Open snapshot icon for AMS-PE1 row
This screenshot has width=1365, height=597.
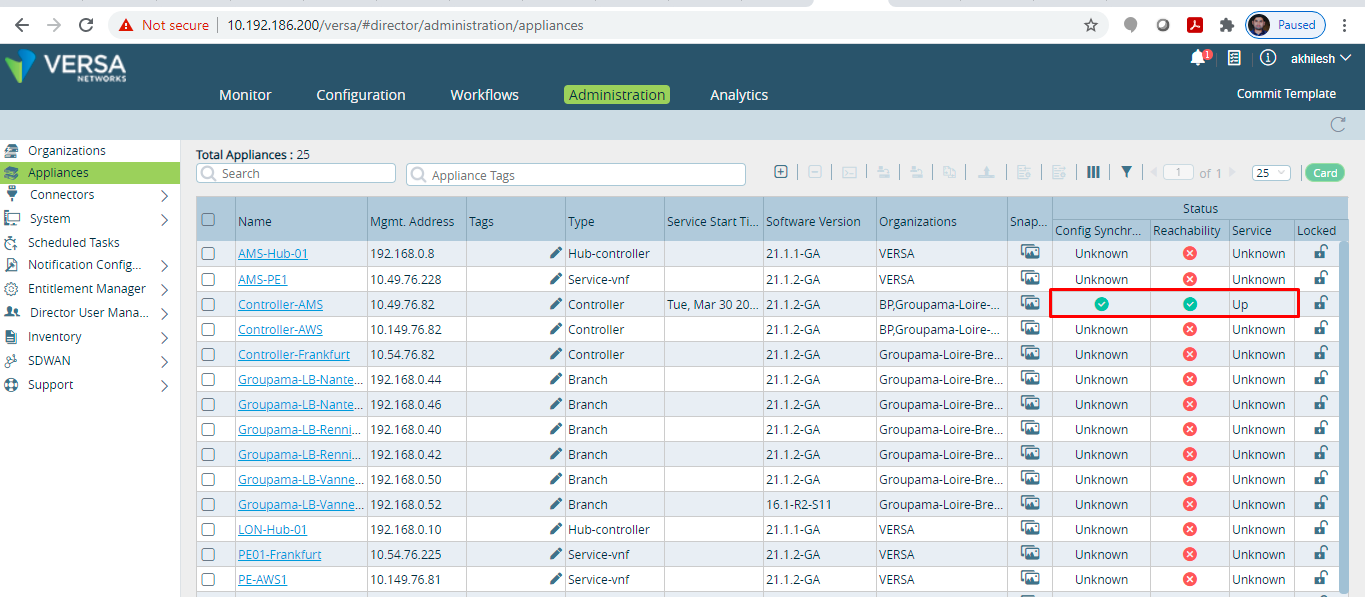(1029, 278)
